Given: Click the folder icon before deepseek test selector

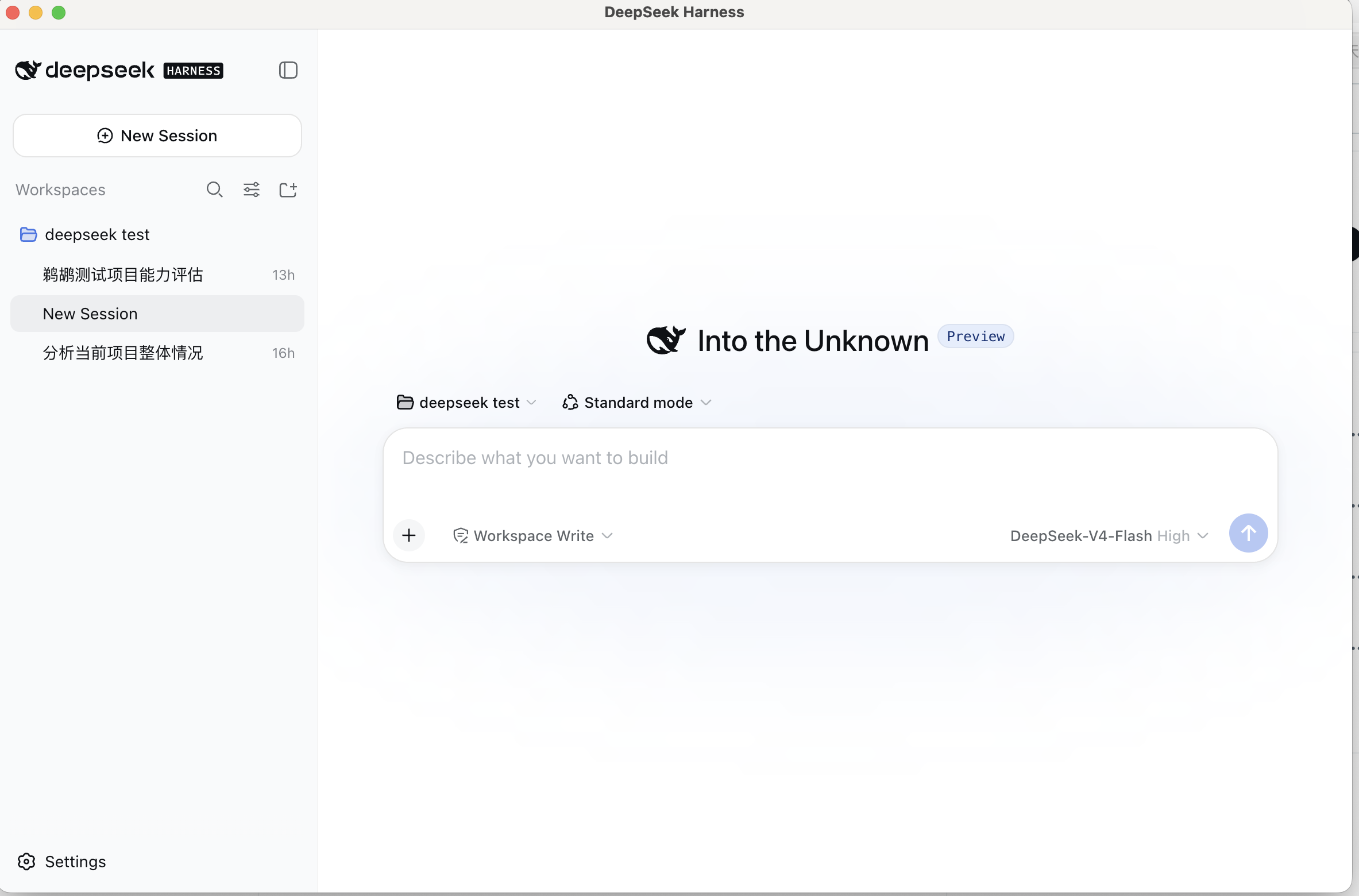Looking at the screenshot, I should (405, 403).
